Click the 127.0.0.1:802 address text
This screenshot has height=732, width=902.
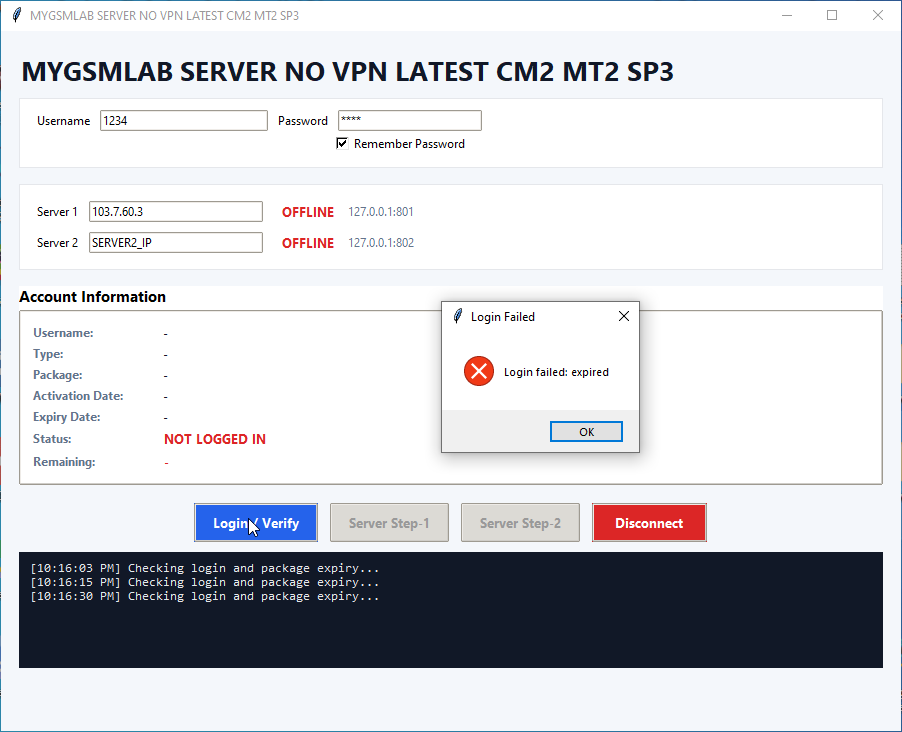tap(381, 243)
